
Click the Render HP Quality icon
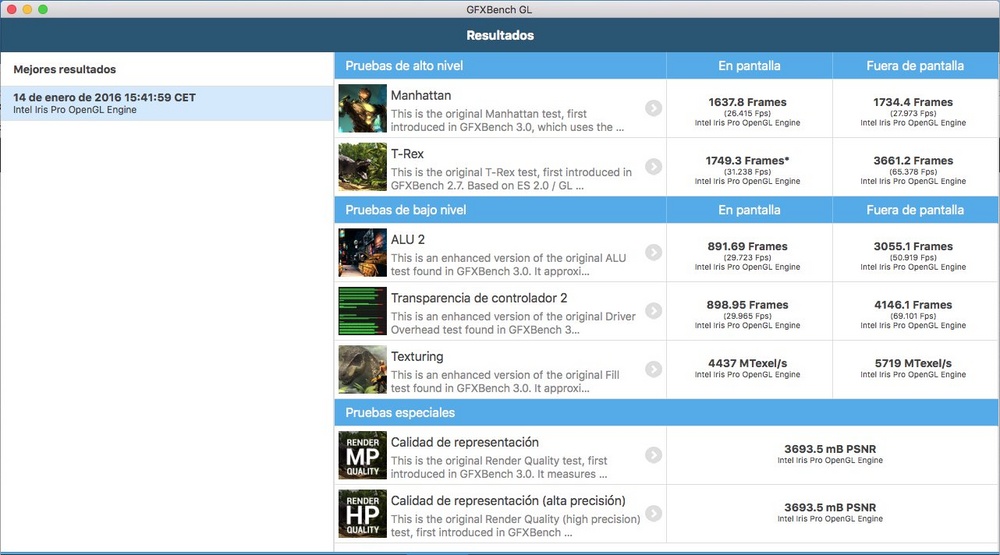pyautogui.click(x=362, y=514)
